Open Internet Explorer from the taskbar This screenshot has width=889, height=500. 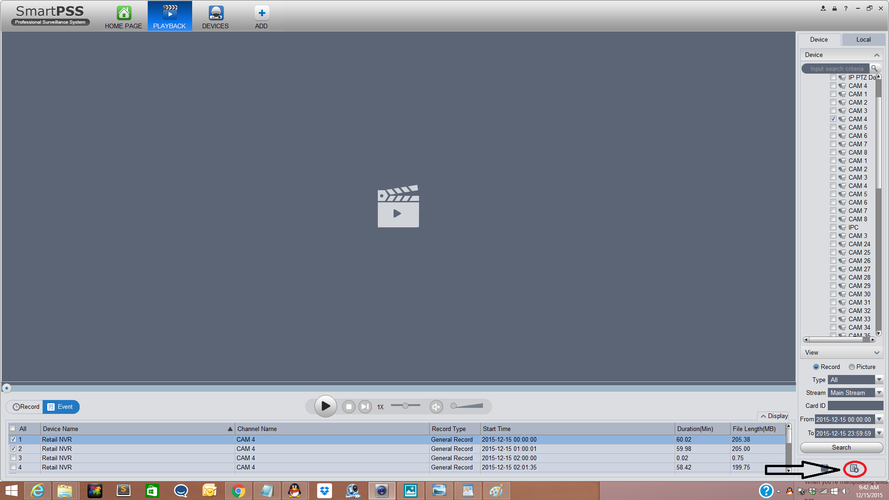(x=38, y=491)
